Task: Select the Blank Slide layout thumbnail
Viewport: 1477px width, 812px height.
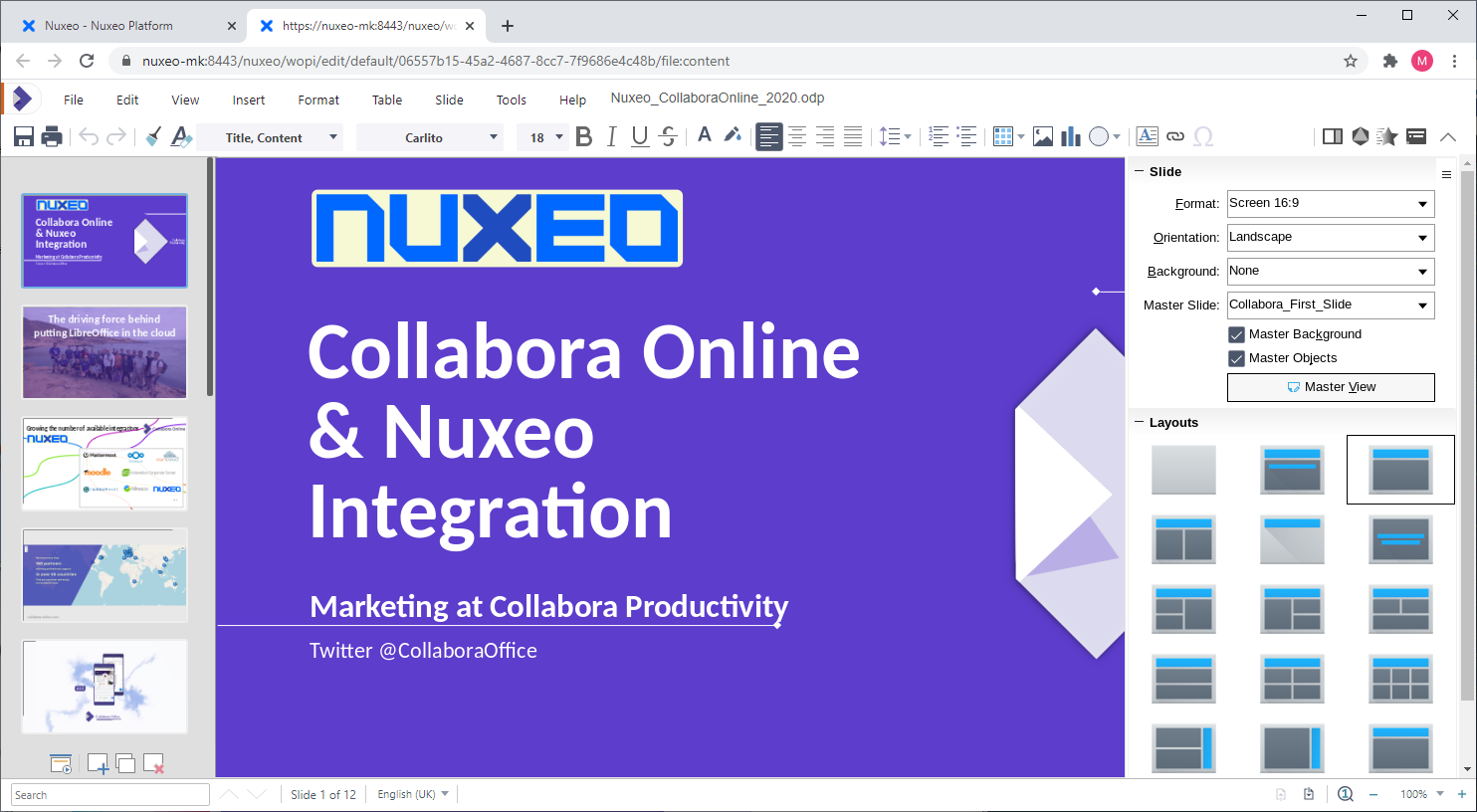Action: click(1183, 470)
